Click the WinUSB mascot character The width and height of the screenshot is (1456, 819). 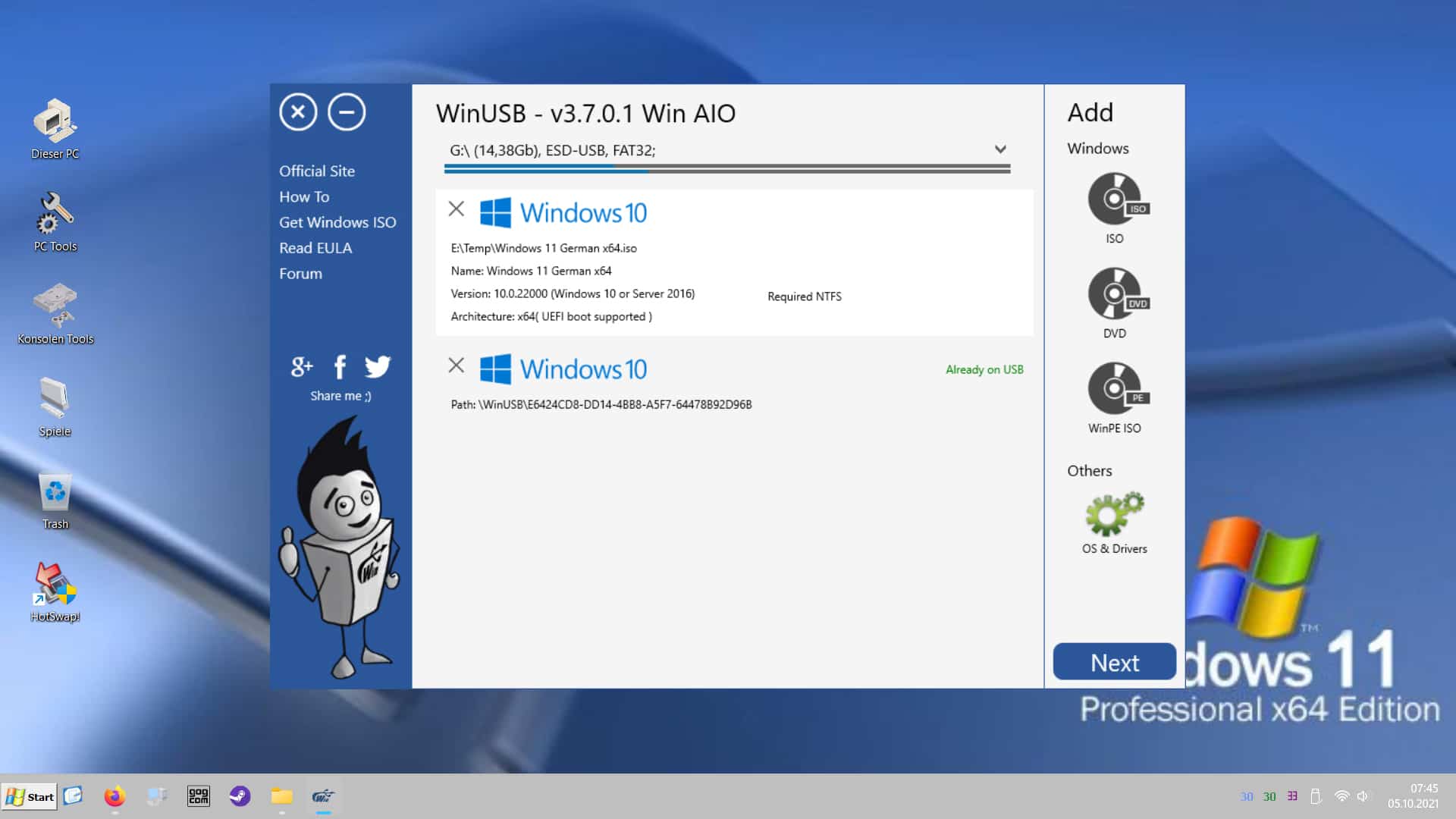340,548
